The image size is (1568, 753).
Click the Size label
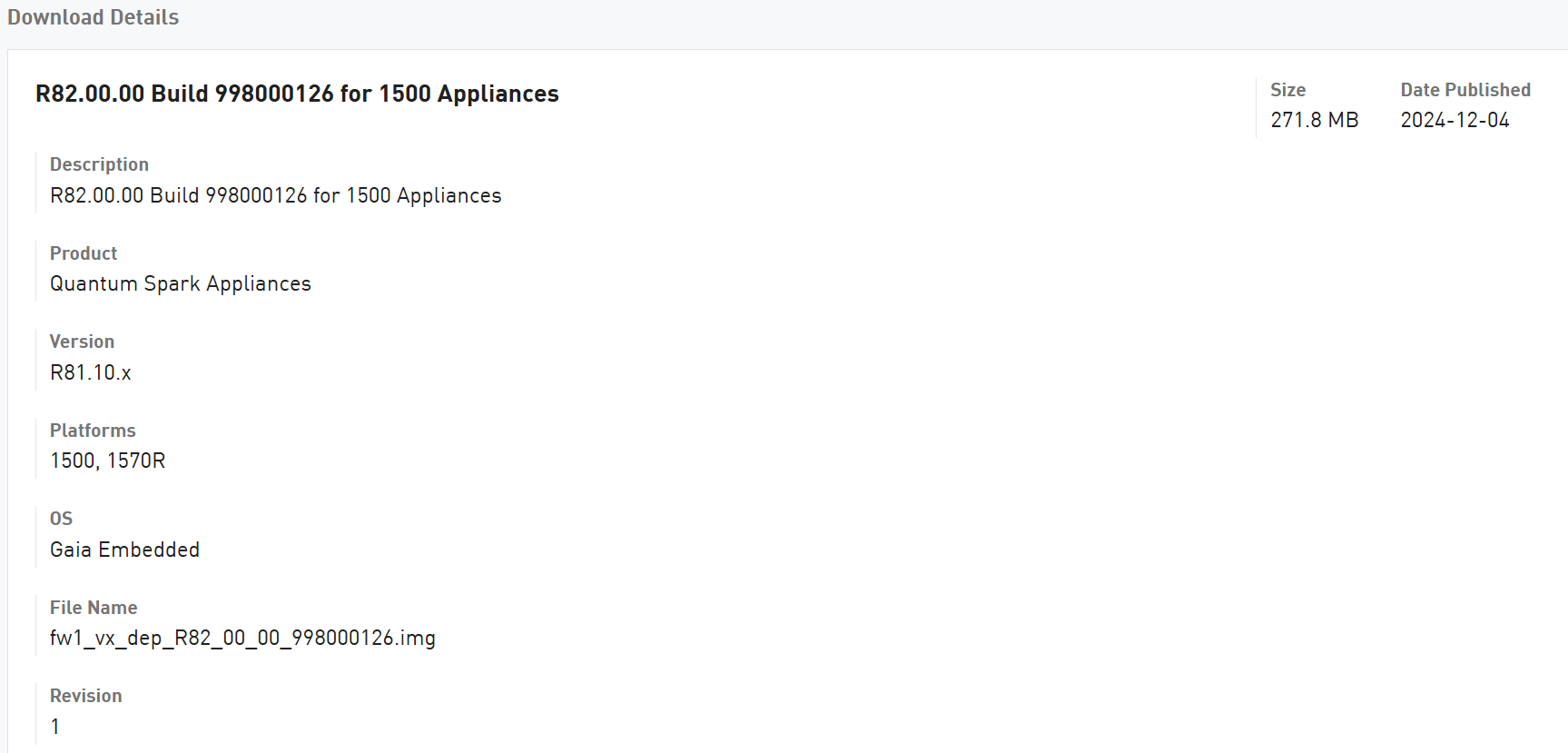click(x=1287, y=90)
